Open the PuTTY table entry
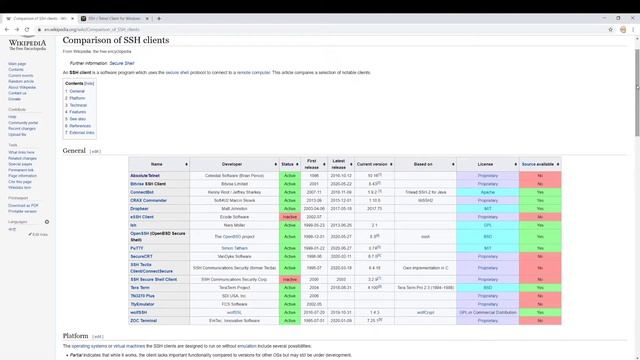The height and width of the screenshot is (360, 640). (137, 248)
